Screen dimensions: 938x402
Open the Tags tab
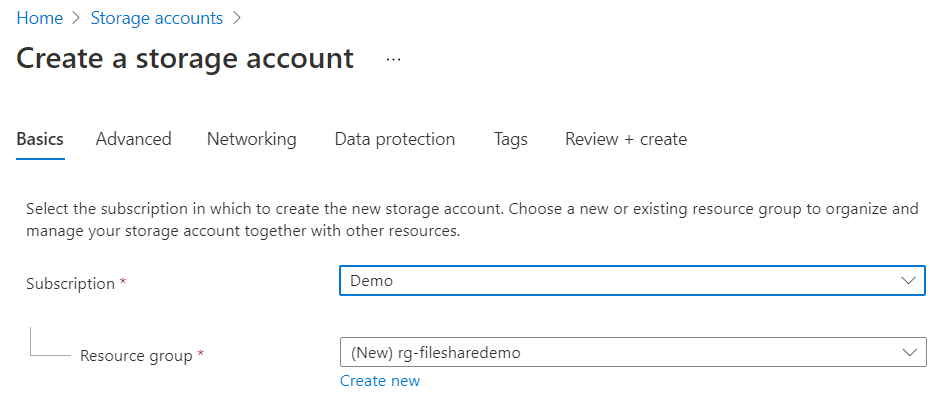coord(510,139)
